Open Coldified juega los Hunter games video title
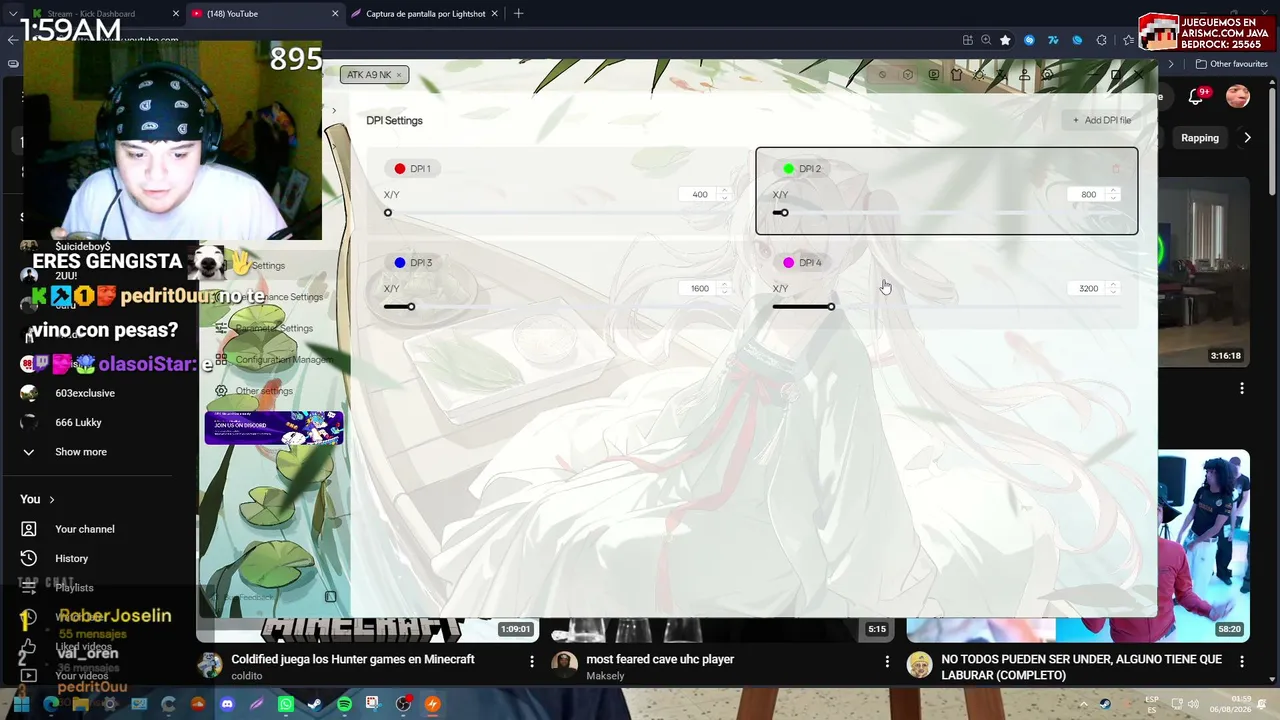Screen dimensions: 1280x720 pos(353,660)
